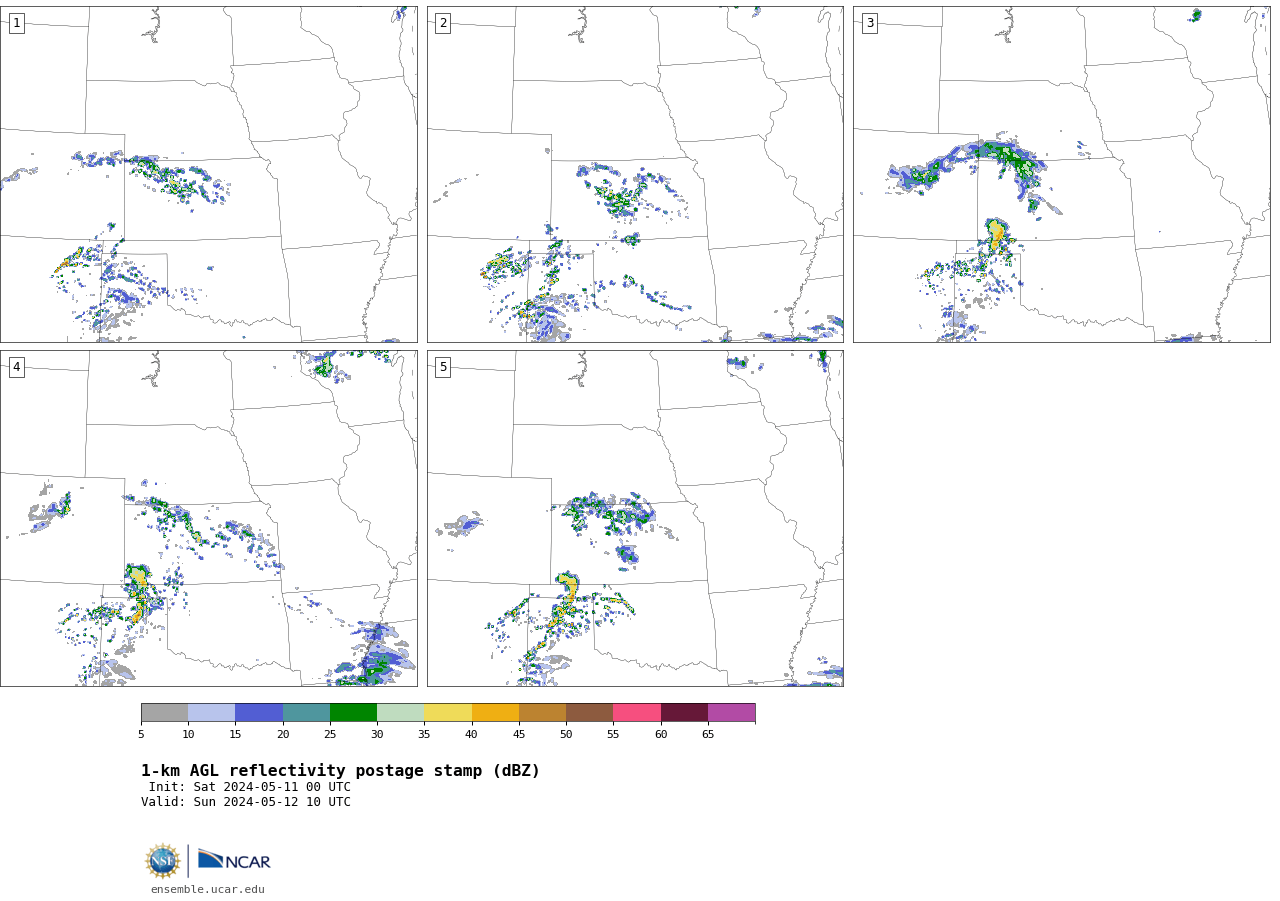Click the NCAR logo
Image resolution: width=1280 pixels, height=901 pixels.
pos(234,860)
